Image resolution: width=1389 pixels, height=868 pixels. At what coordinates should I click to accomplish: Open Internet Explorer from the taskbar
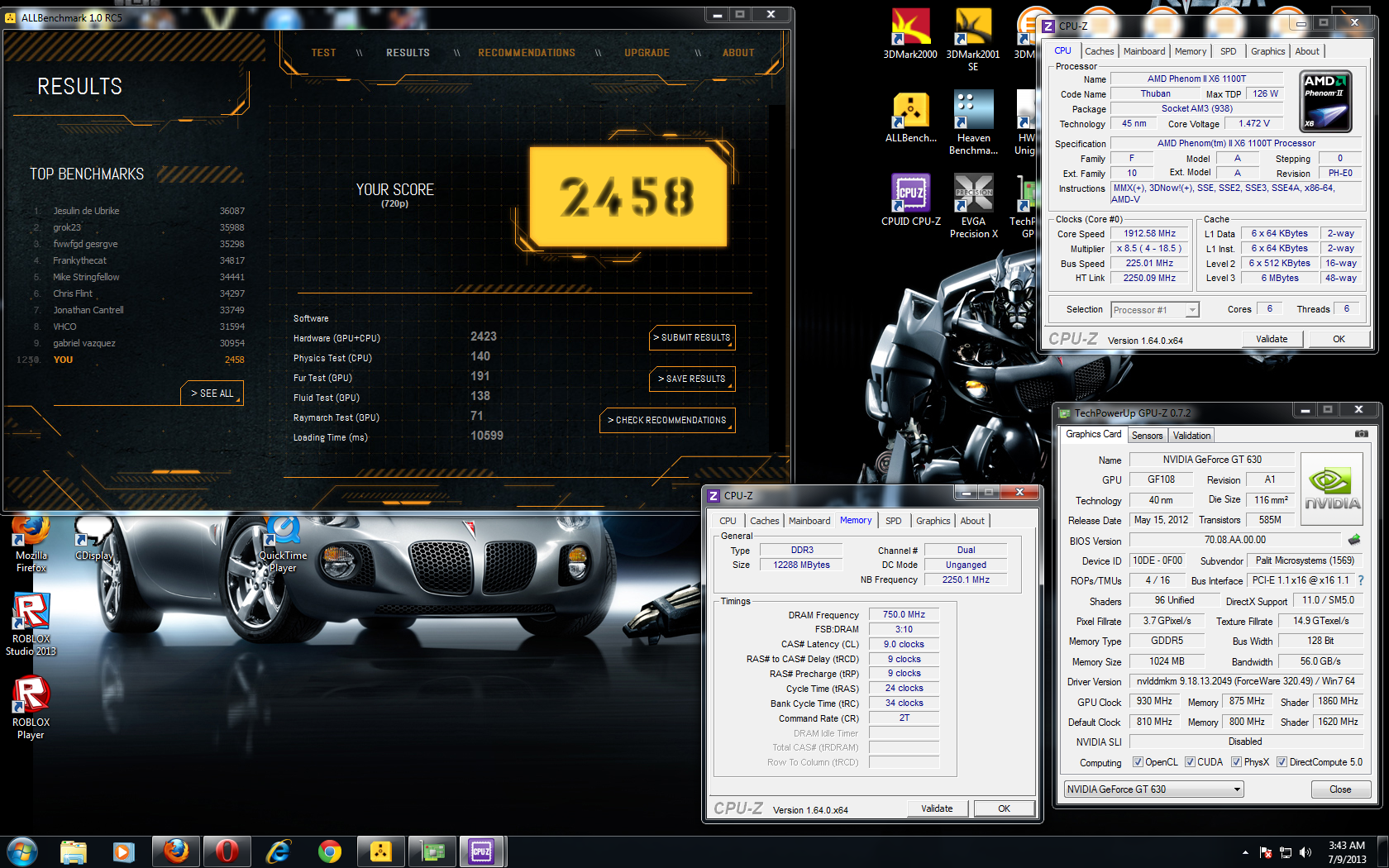279,851
